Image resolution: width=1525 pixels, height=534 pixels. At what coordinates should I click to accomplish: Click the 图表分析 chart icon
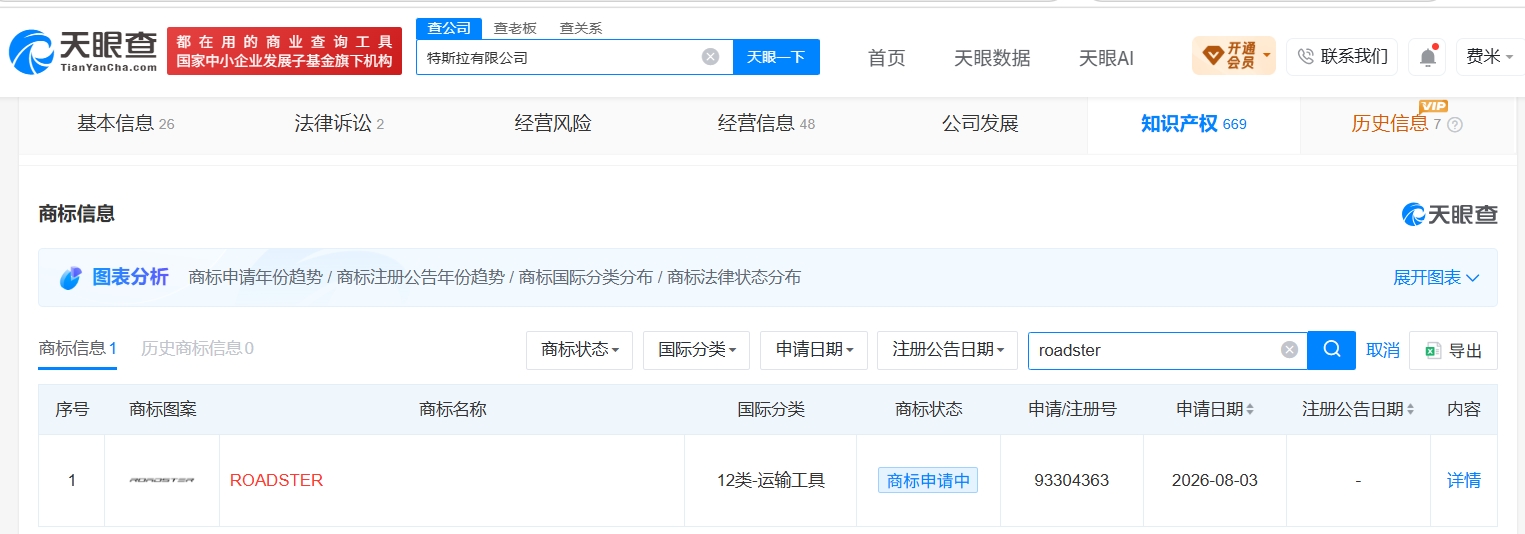tap(70, 278)
